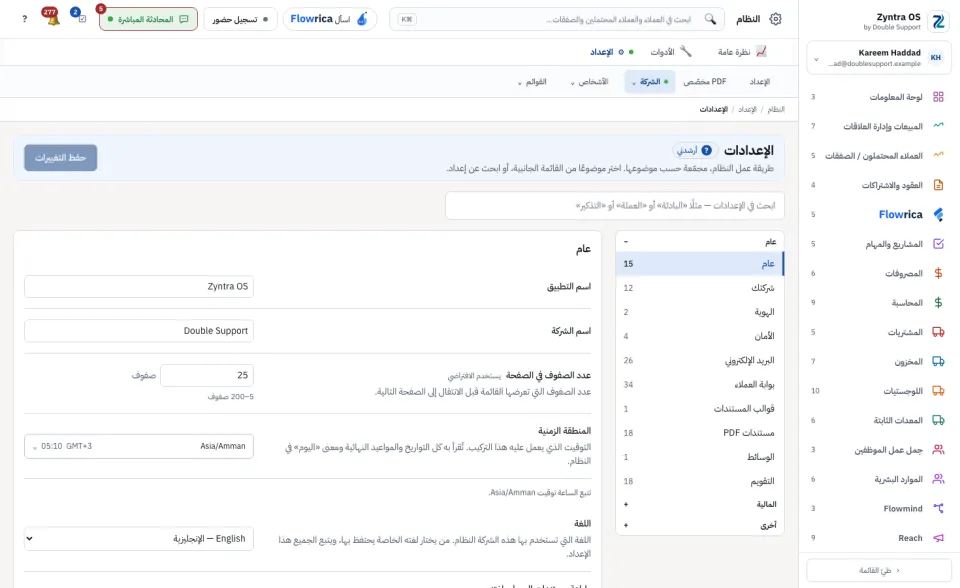Click the KH user avatar
Screen dimensions: 960x588
936,58
